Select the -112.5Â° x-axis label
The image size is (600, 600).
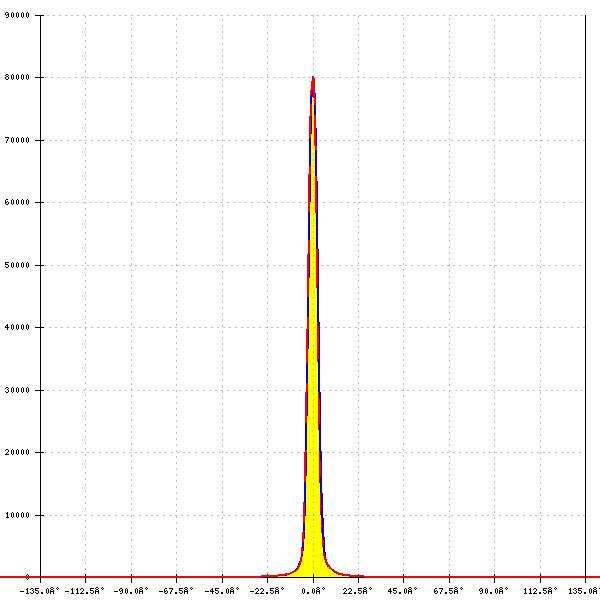[x=85, y=591]
